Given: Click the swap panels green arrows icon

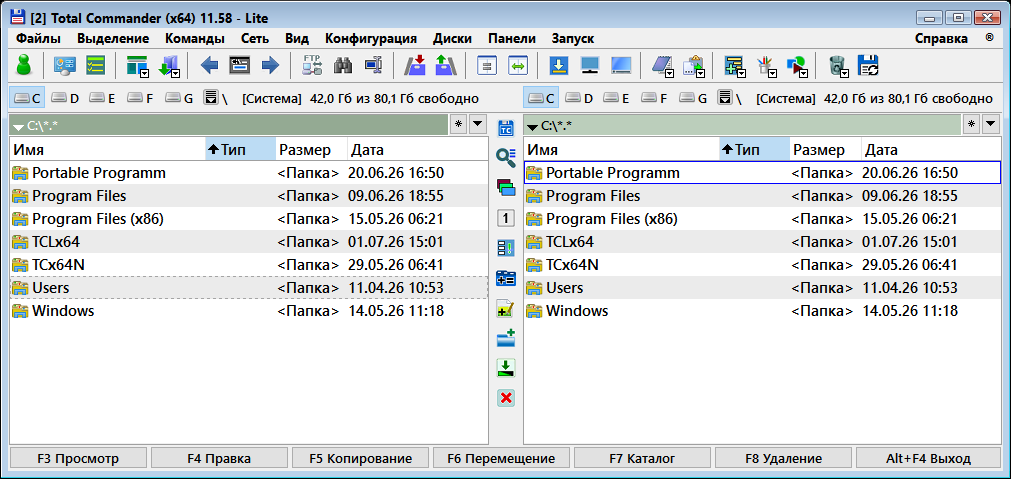Looking at the screenshot, I should tap(518, 65).
